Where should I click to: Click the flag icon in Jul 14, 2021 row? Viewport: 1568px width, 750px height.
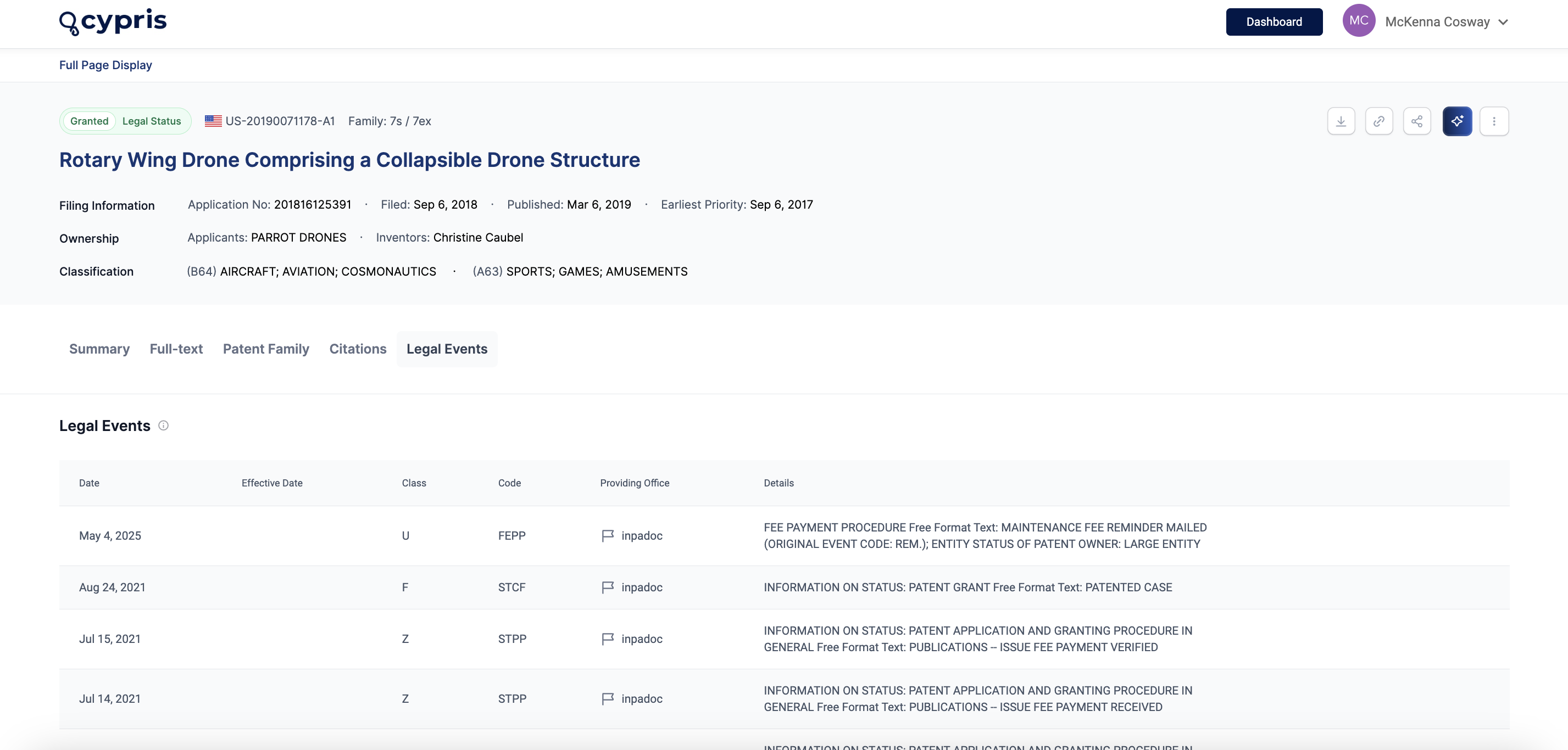608,699
